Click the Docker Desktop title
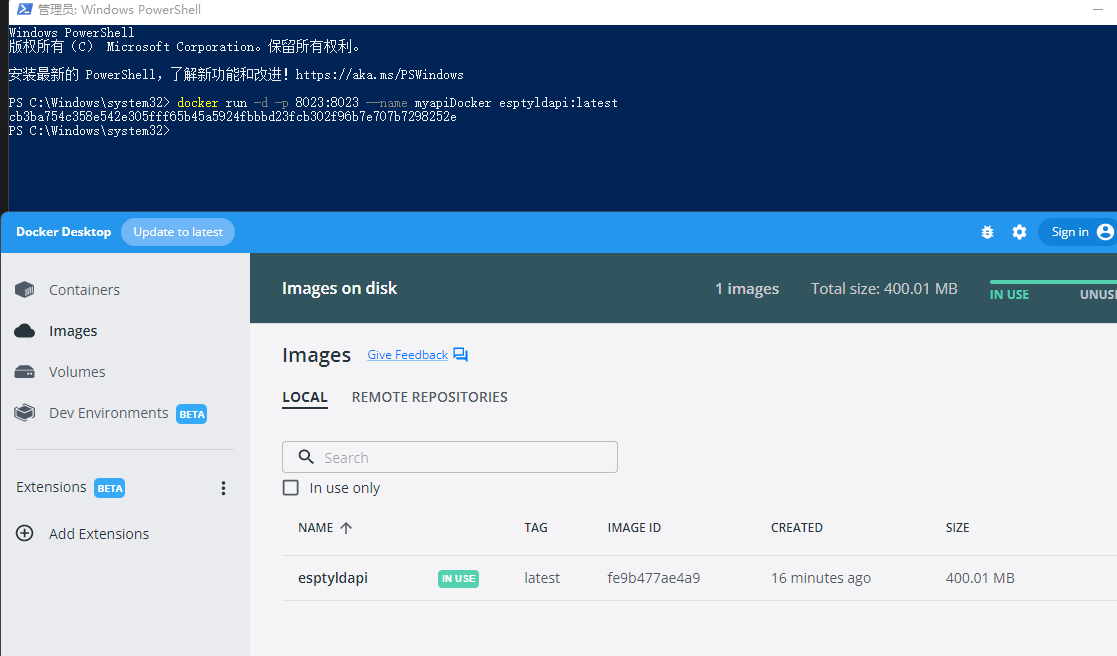 63,232
